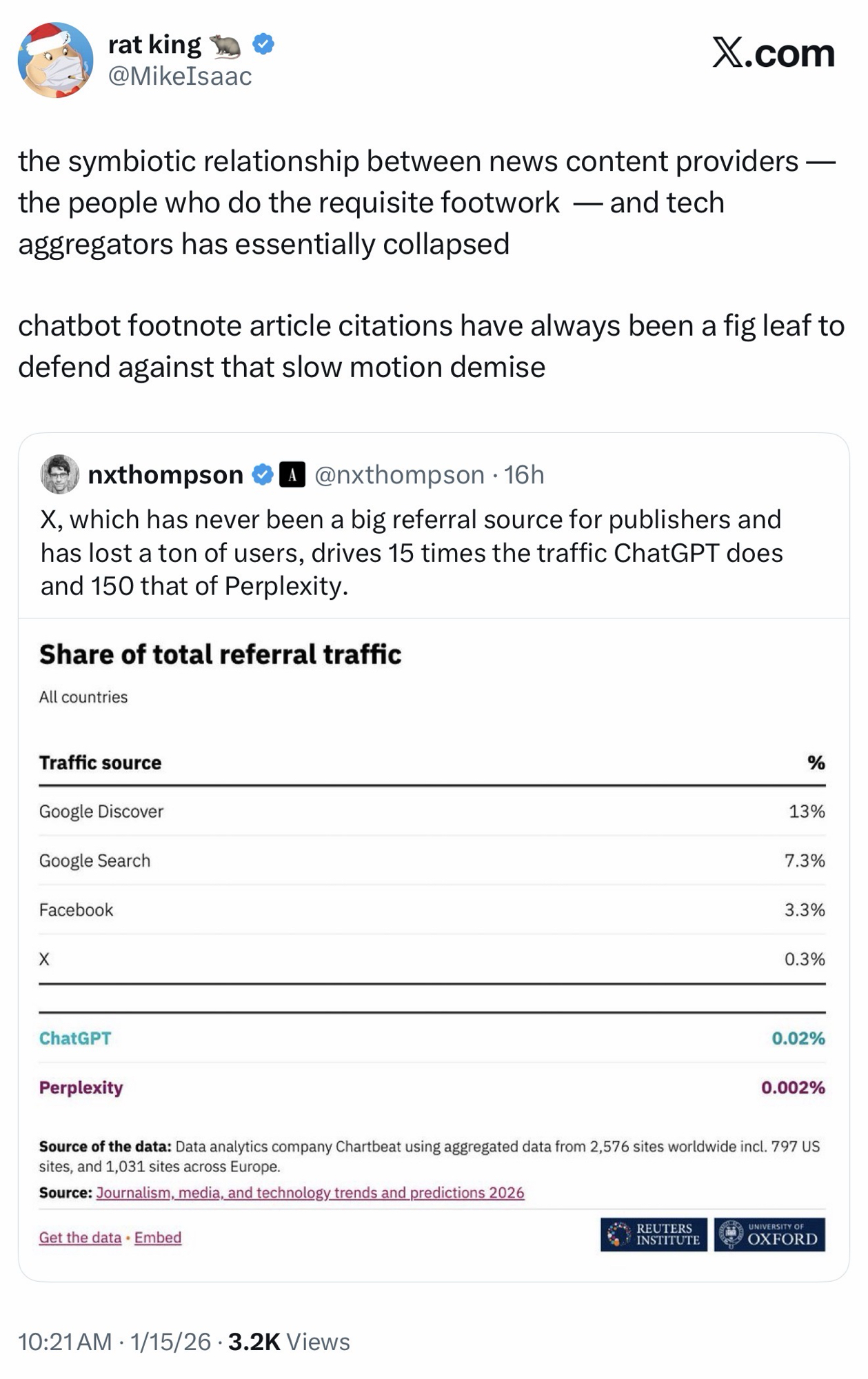The image size is (868, 1379).
Task: Click the "Get the data" link
Action: (80, 1238)
